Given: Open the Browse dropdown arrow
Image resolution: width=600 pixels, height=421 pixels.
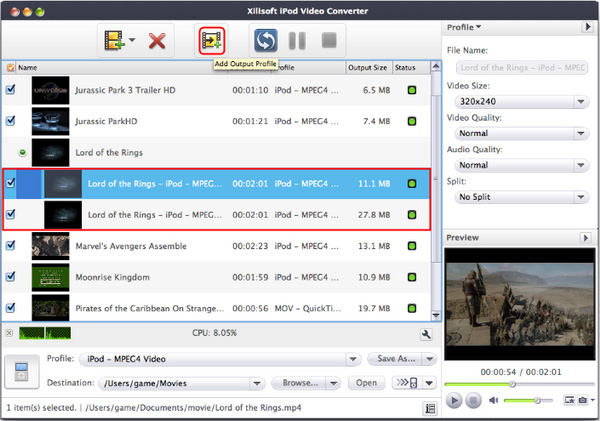Looking at the screenshot, I should (x=334, y=383).
